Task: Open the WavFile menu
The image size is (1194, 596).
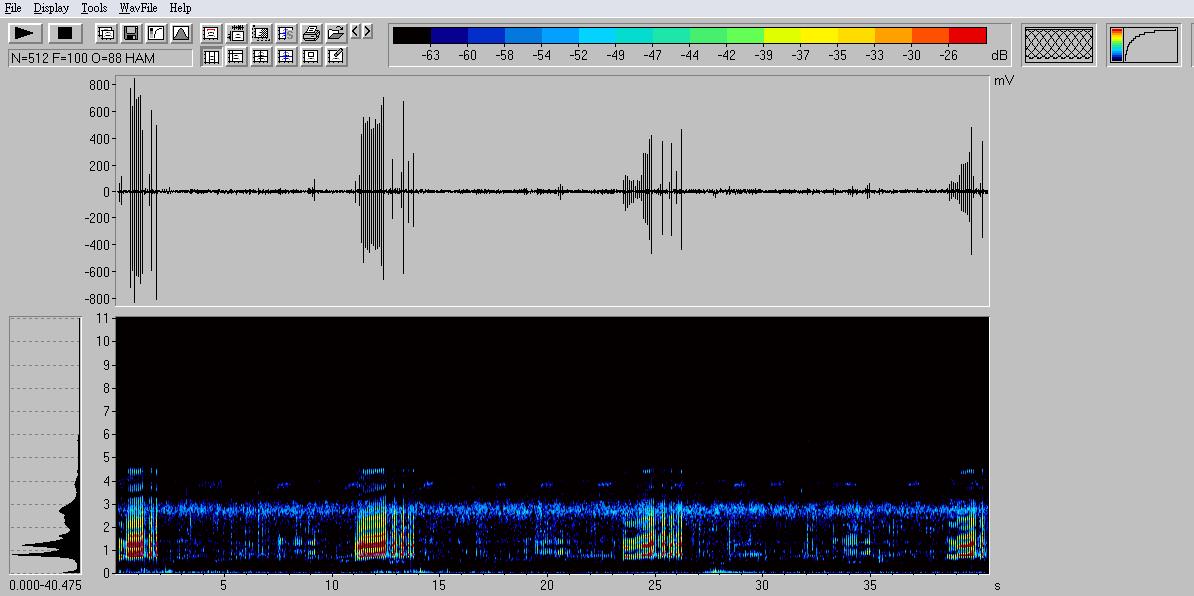Action: pos(138,8)
